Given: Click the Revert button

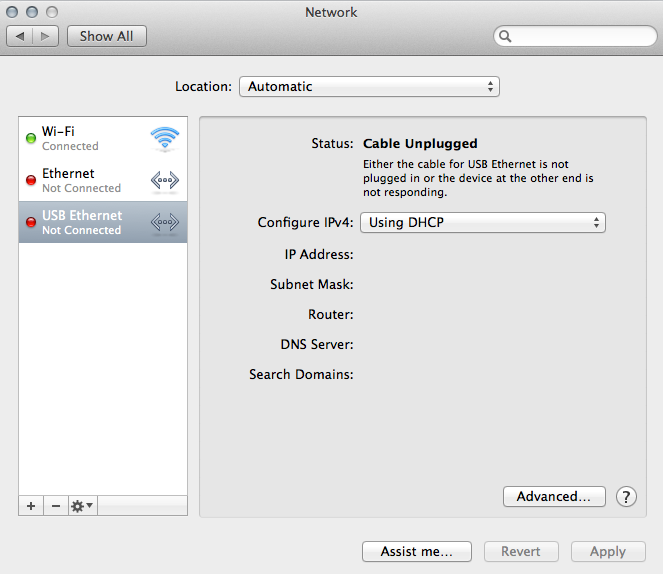Looking at the screenshot, I should coord(521,551).
